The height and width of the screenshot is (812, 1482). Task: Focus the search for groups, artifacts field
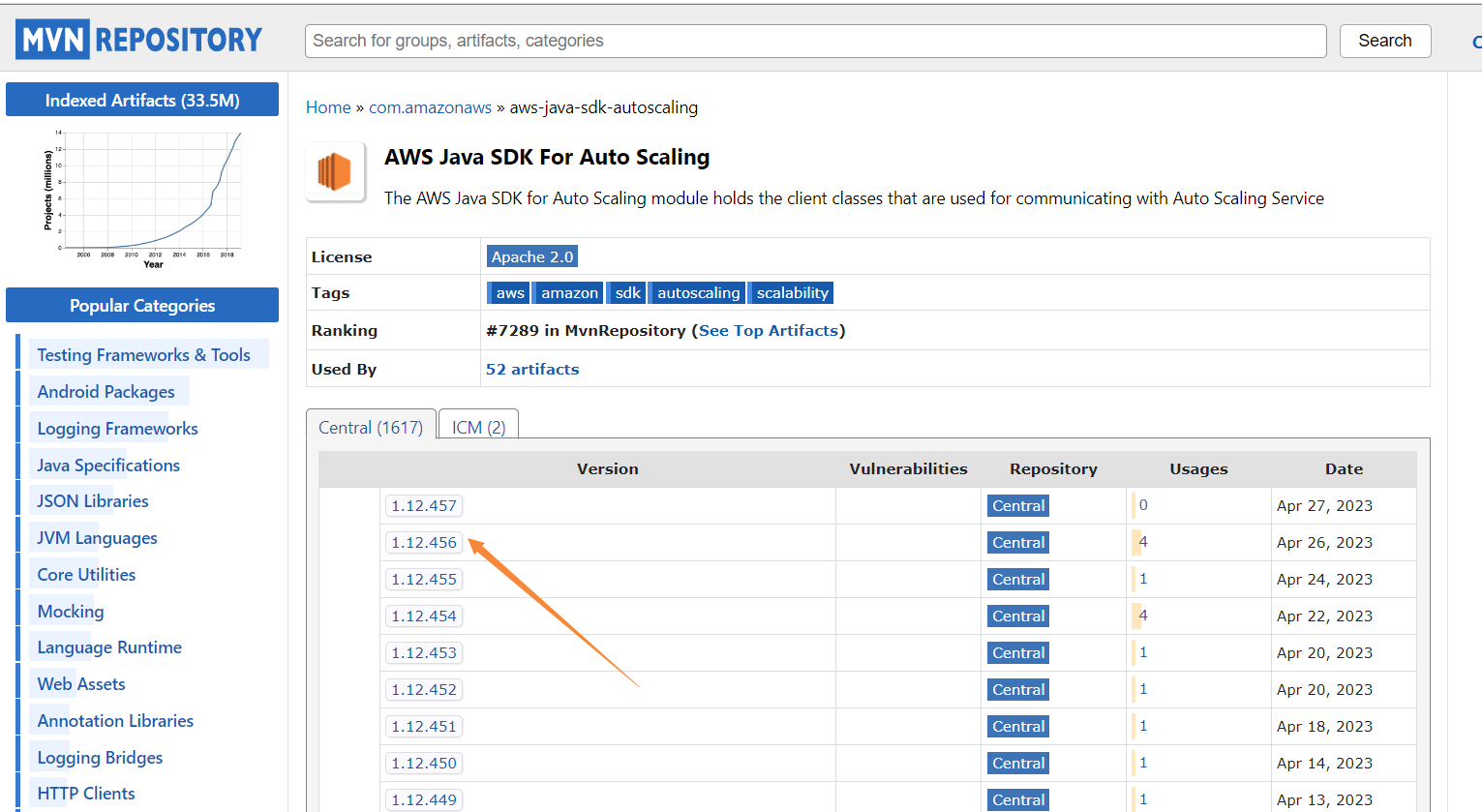point(816,41)
